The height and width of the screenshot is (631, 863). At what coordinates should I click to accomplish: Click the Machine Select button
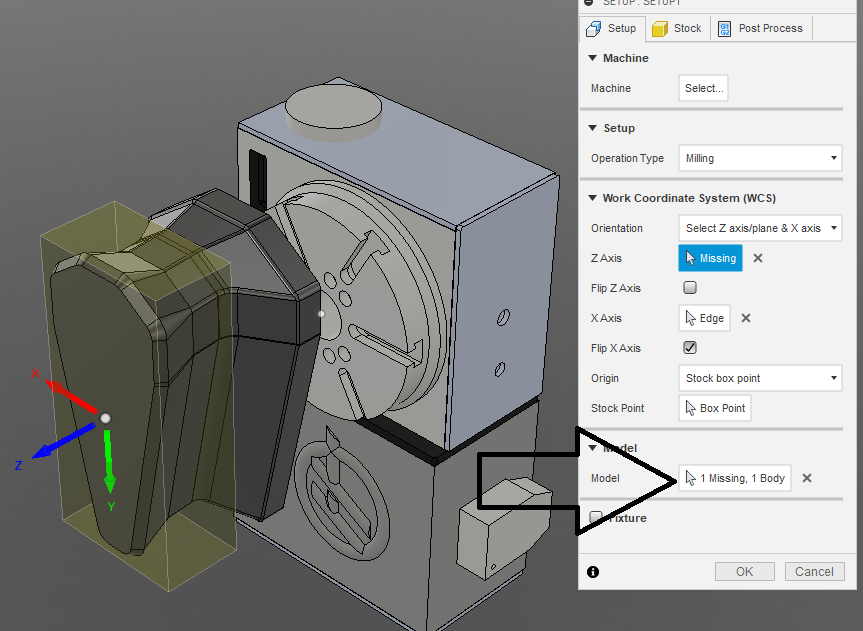pos(703,88)
